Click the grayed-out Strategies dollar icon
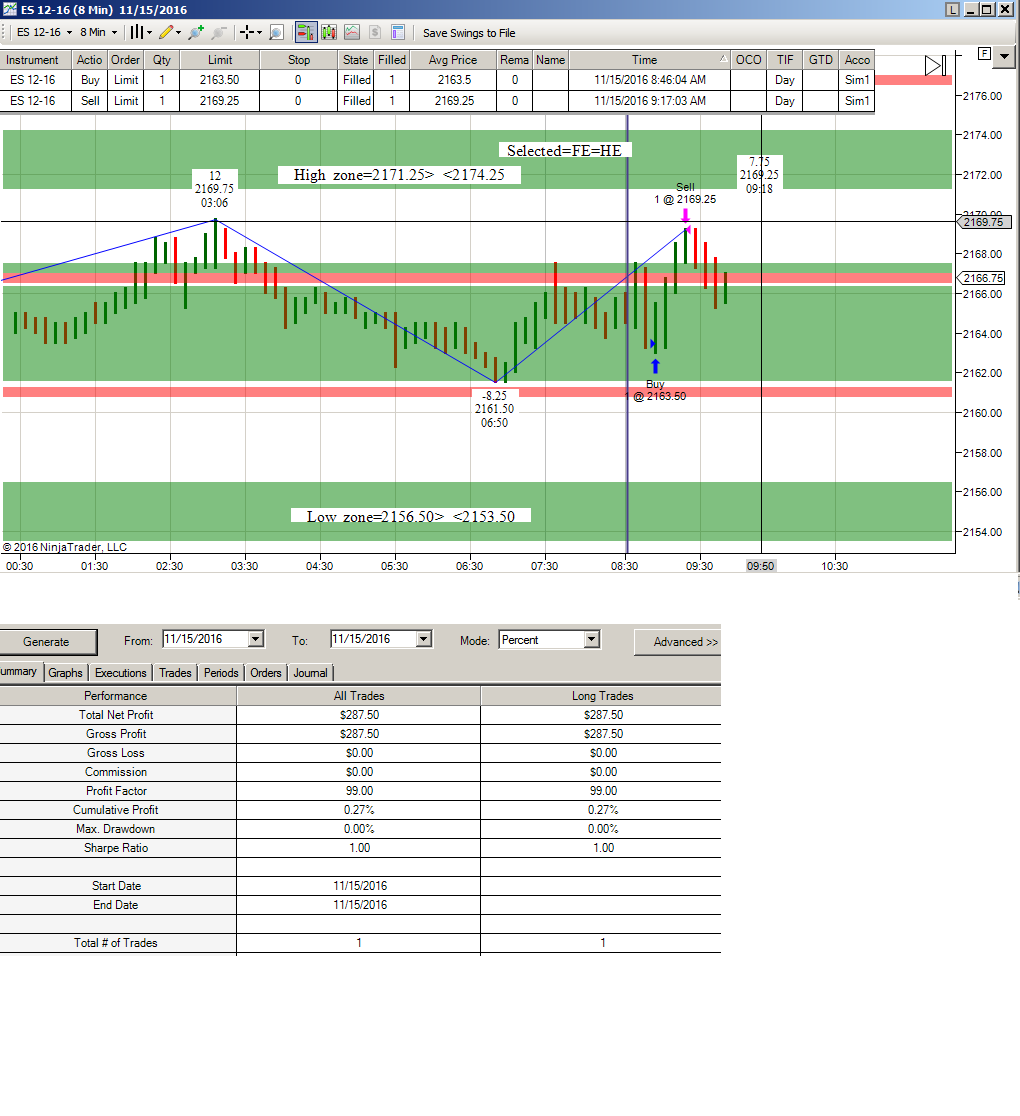Image resolution: width=1020 pixels, height=1116 pixels. [375, 32]
